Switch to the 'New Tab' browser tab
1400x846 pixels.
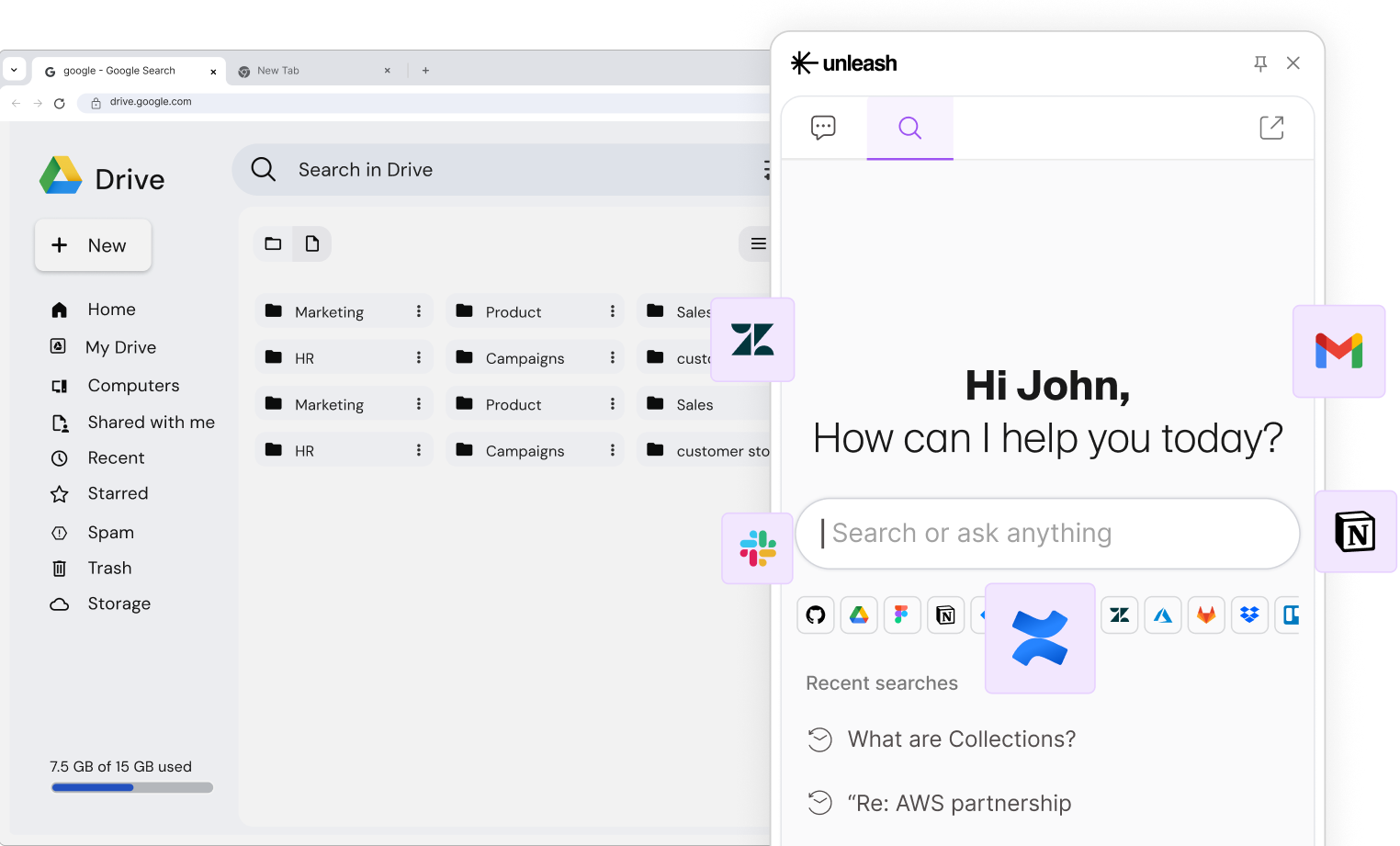pos(314,71)
